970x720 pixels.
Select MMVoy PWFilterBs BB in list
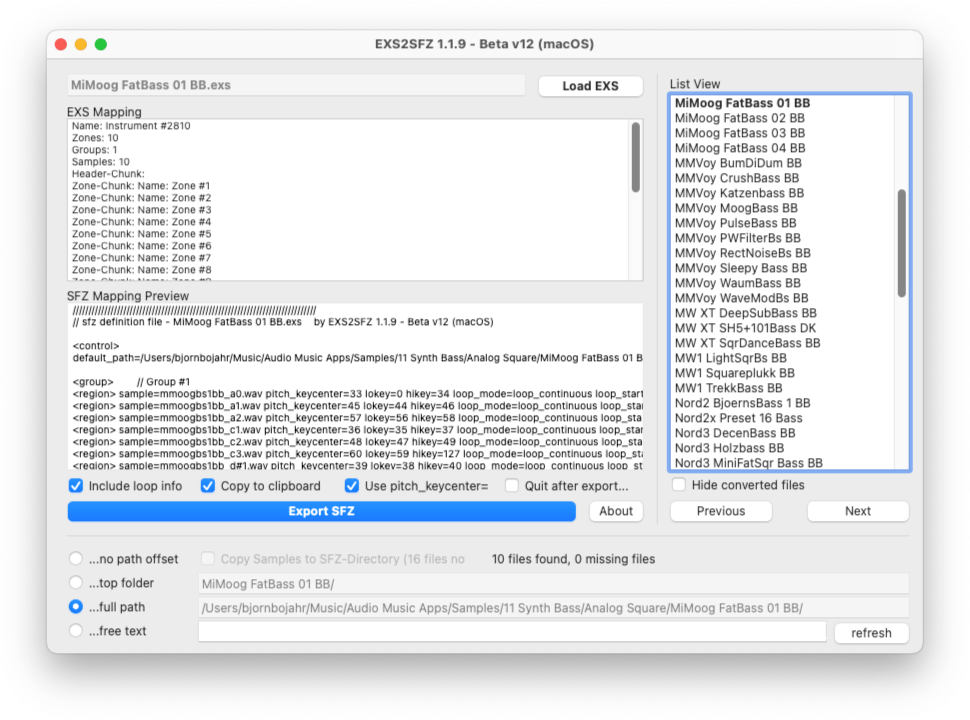coord(737,238)
